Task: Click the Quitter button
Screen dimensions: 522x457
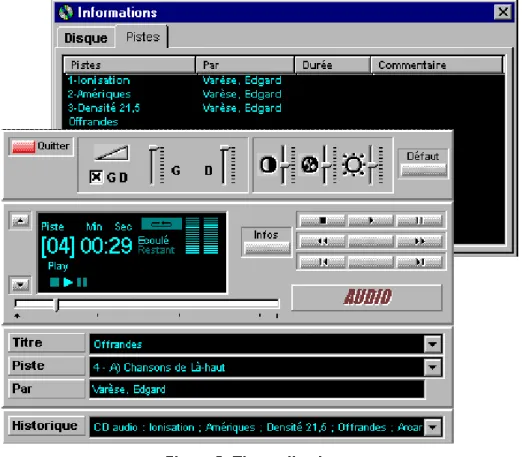Action: (41, 146)
